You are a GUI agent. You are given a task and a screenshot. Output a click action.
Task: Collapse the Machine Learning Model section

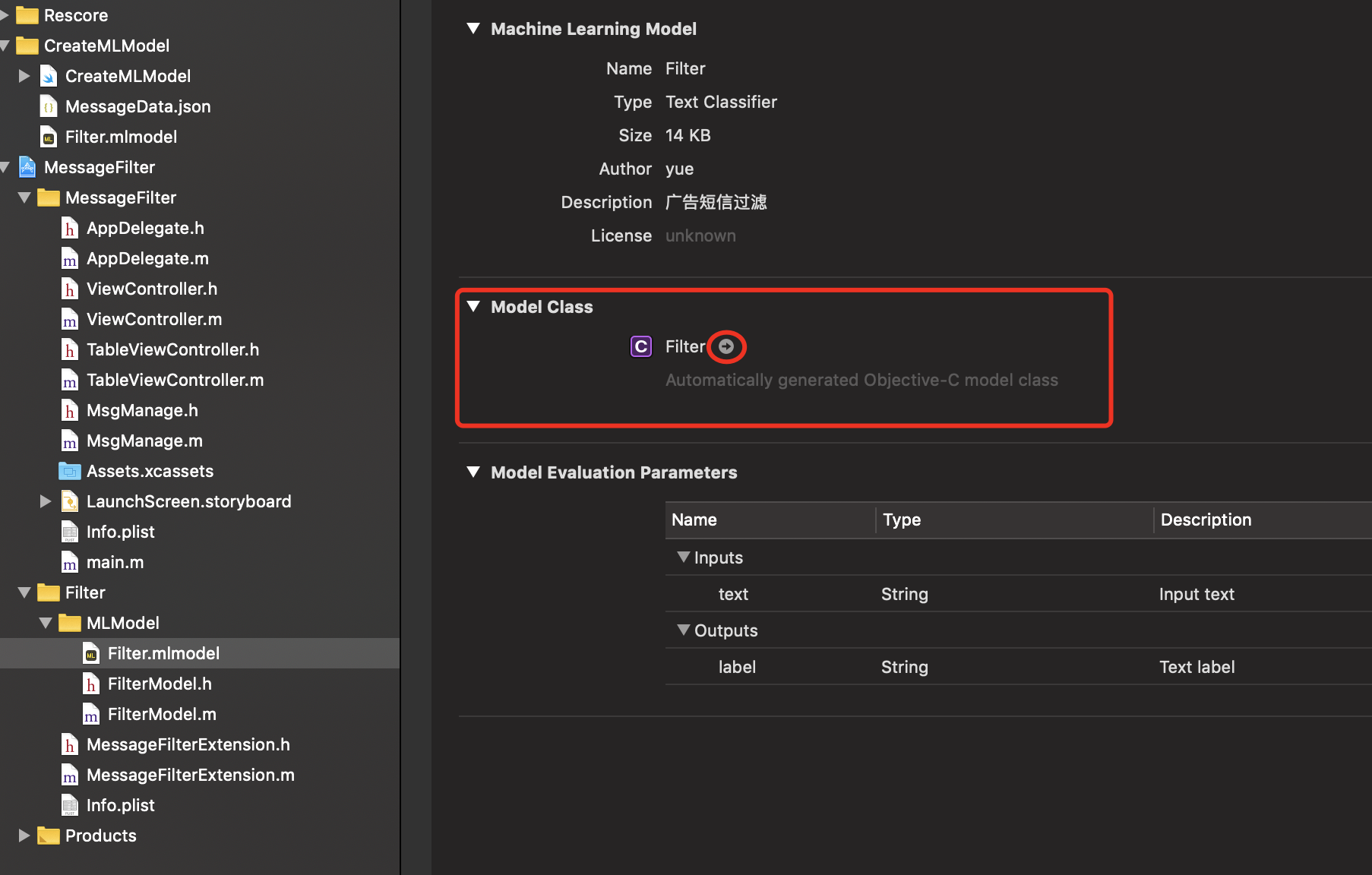coord(473,29)
